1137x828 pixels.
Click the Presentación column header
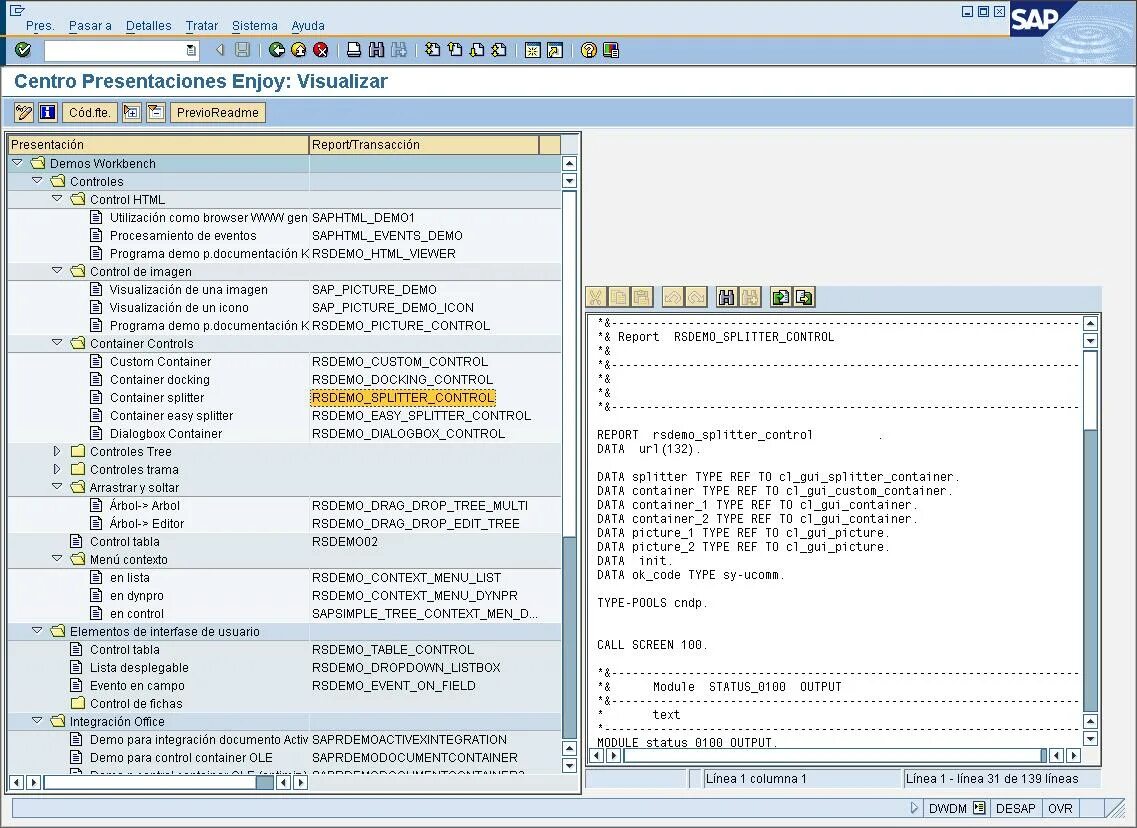(158, 144)
